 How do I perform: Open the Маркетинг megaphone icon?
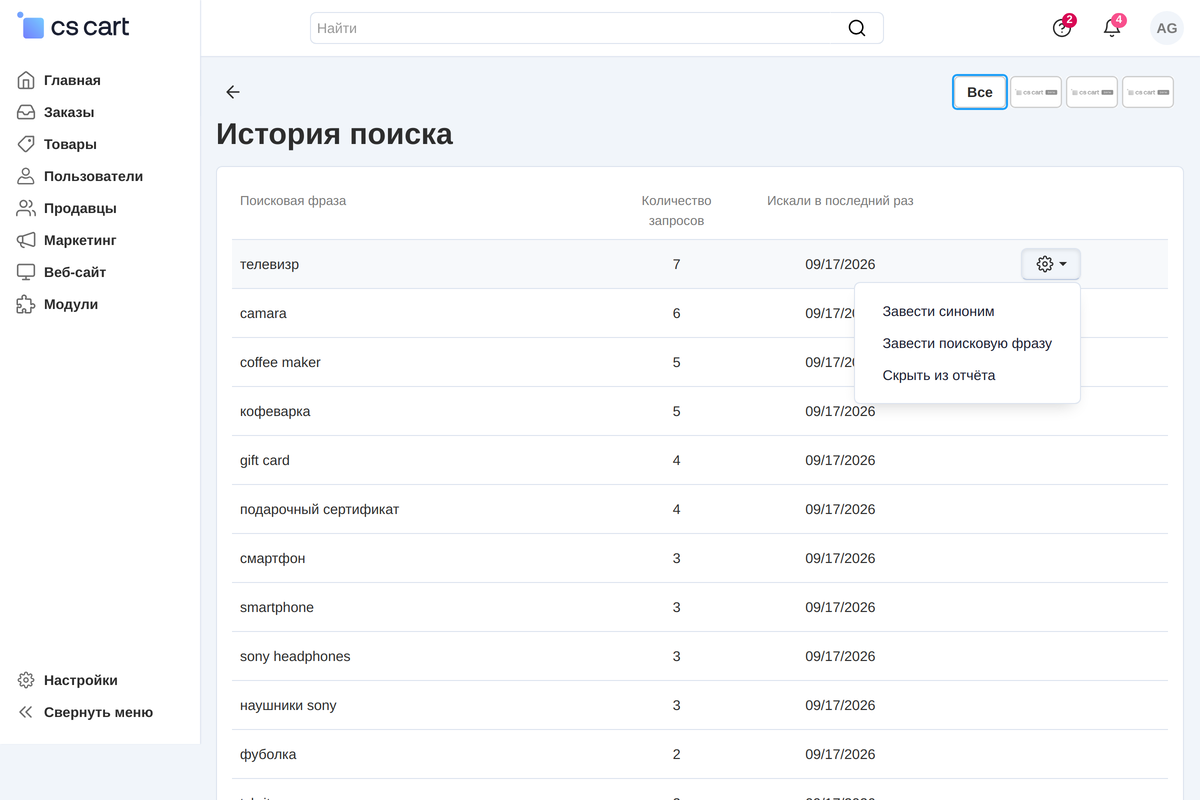tap(26, 240)
